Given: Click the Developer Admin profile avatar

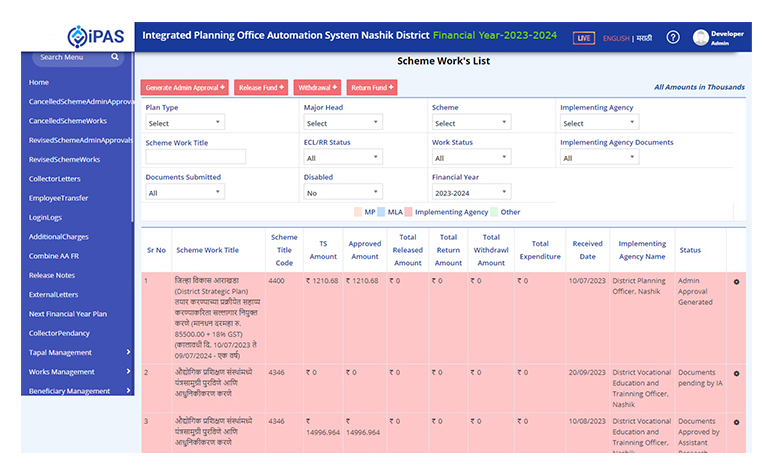Looking at the screenshot, I should [x=700, y=37].
